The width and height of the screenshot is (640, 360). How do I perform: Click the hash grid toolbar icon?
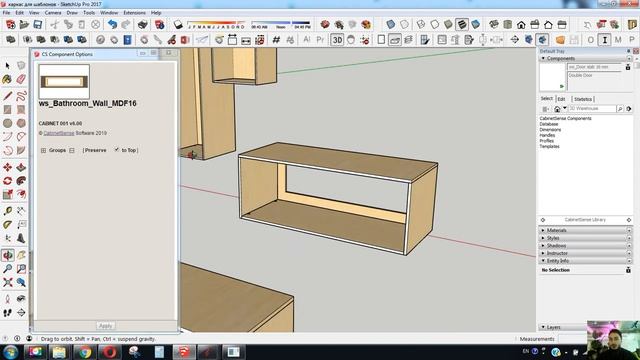tap(276, 40)
